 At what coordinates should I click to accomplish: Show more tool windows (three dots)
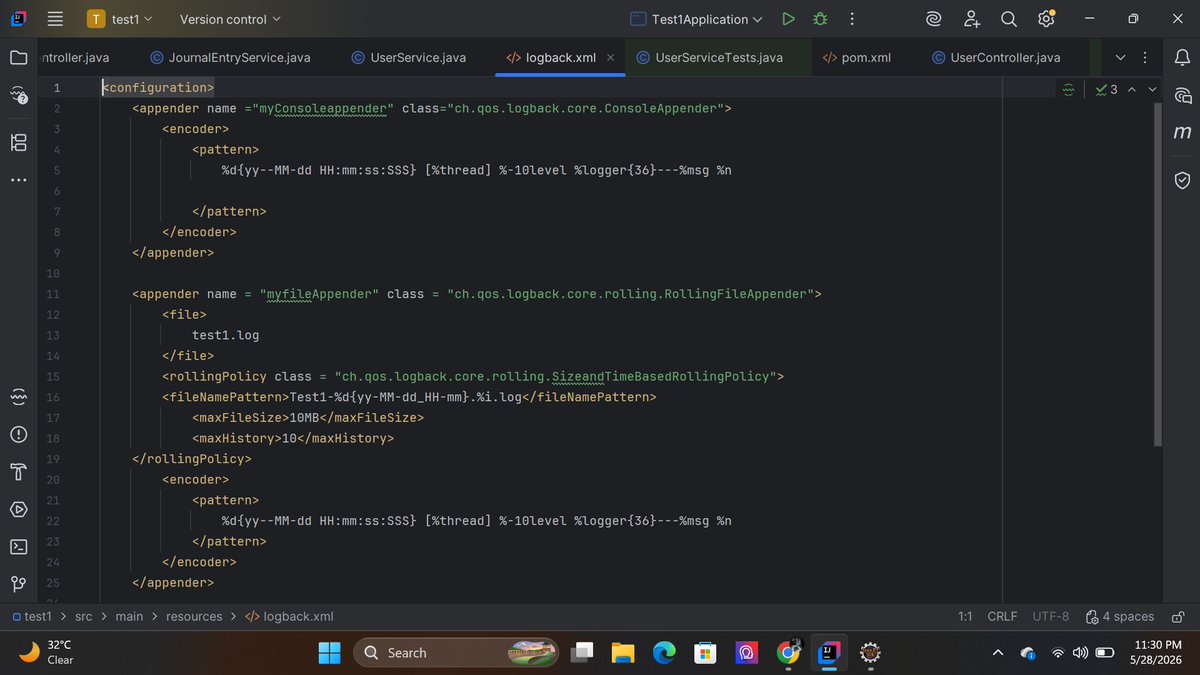[18, 180]
